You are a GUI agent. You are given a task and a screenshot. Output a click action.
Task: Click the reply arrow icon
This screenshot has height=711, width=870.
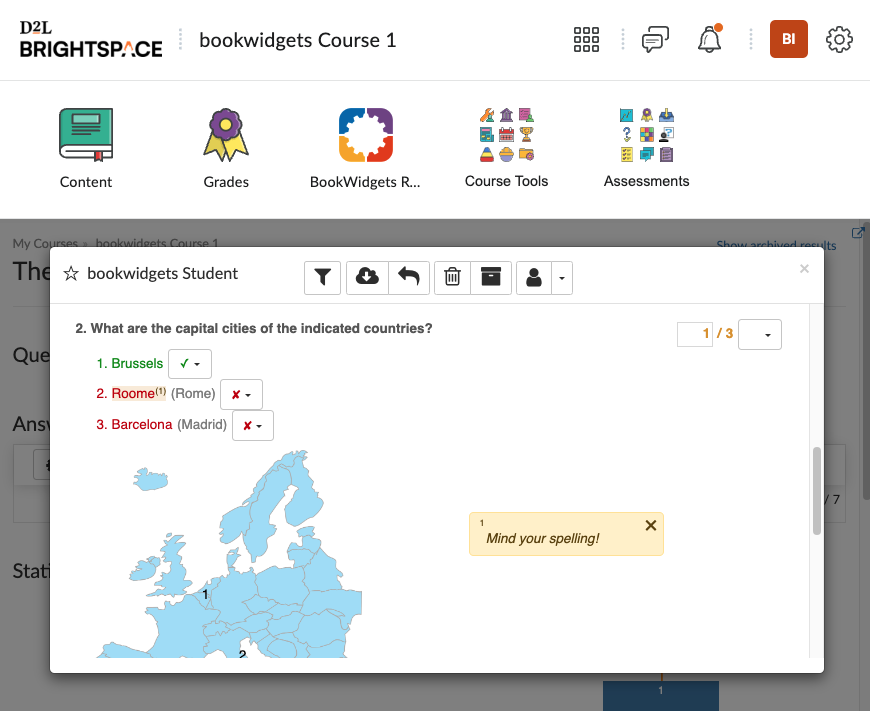408,278
